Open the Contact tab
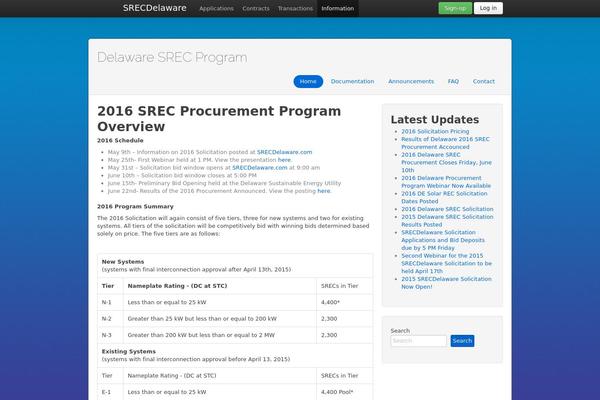This screenshot has height=400, width=600. [x=484, y=82]
